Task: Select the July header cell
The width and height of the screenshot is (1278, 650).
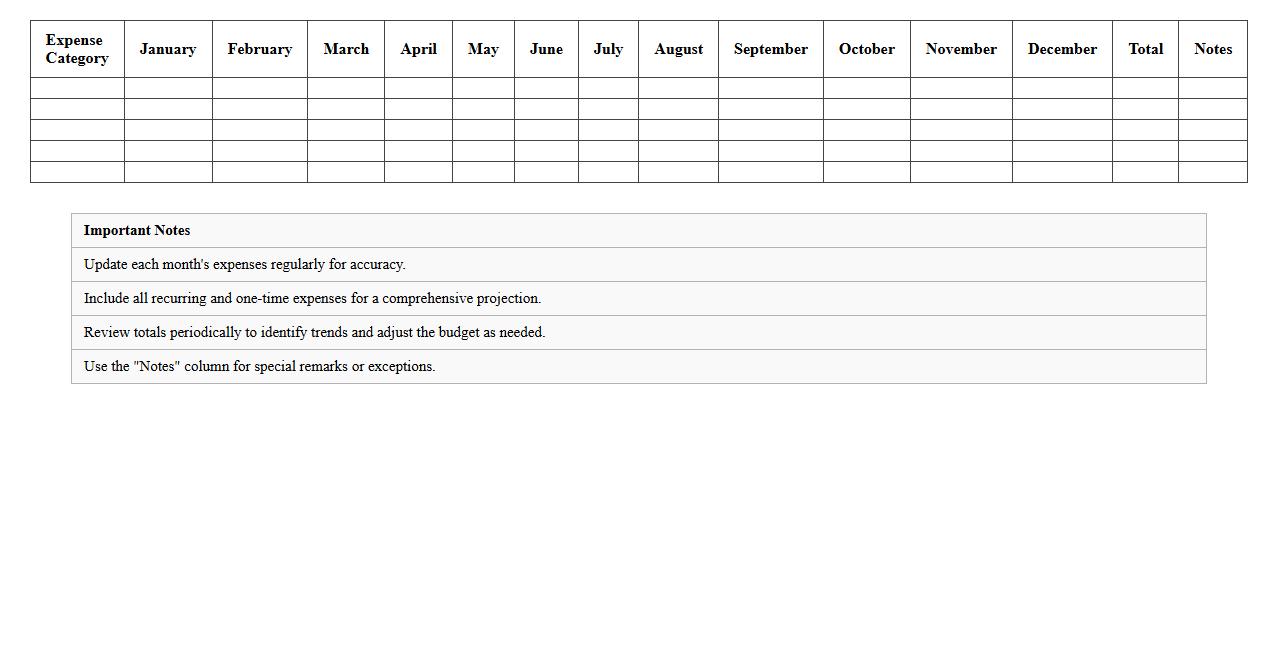Action: (608, 49)
